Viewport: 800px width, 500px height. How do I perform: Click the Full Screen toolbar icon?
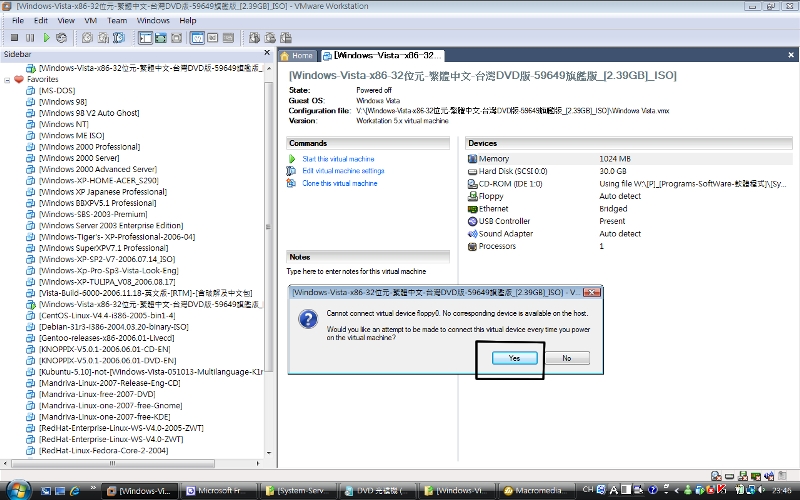tap(176, 38)
